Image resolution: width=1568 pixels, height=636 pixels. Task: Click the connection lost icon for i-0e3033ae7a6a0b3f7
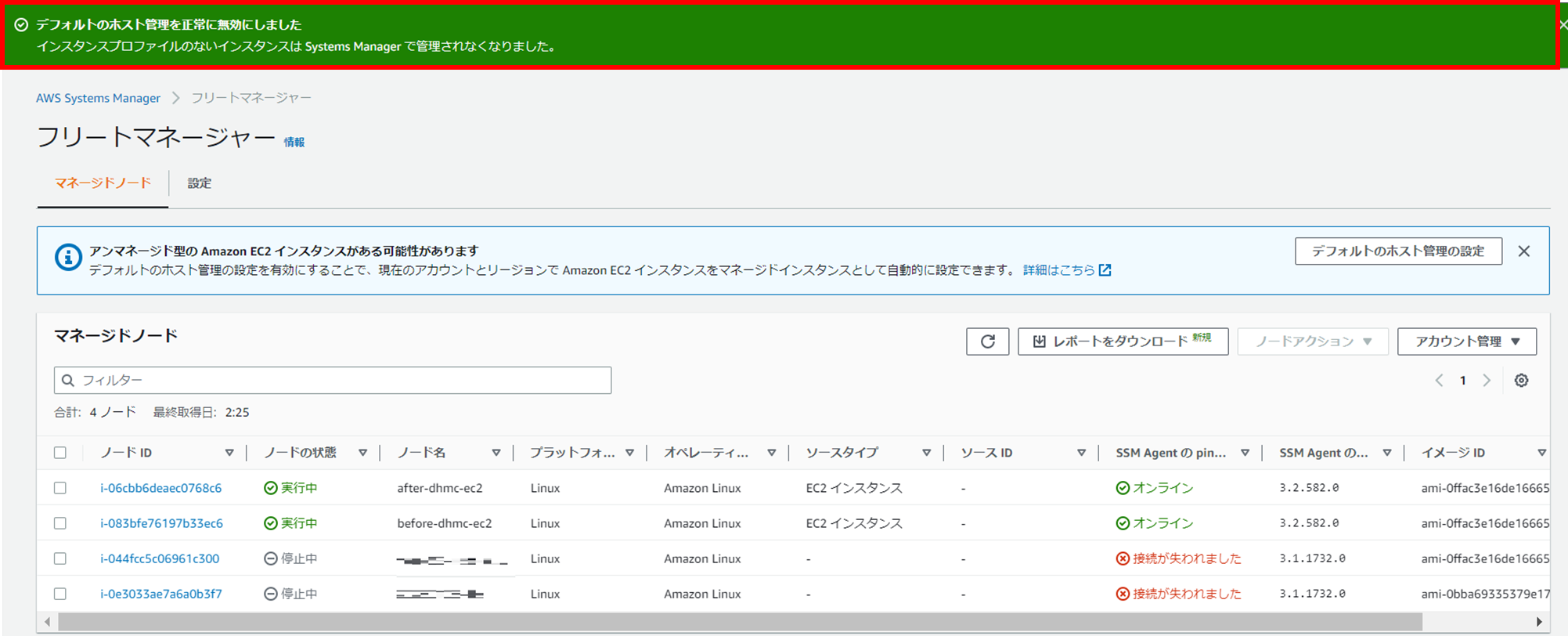[x=1123, y=594]
